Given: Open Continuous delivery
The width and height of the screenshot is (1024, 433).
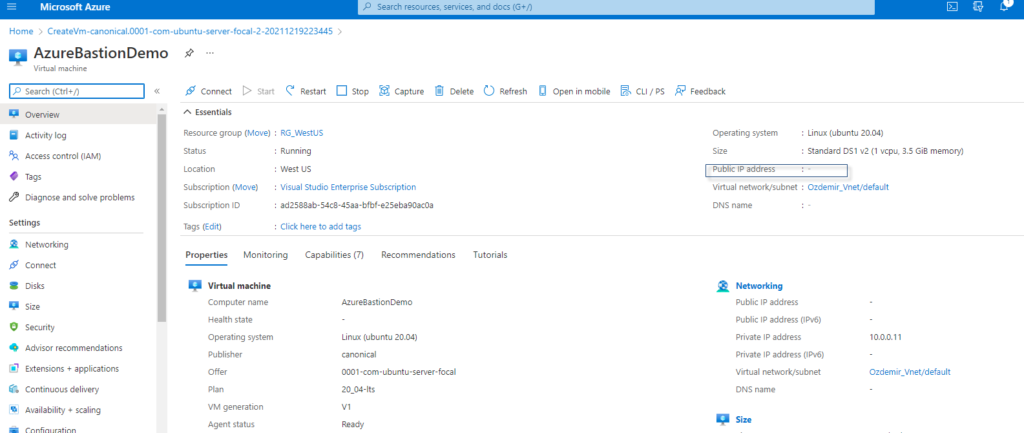Looking at the screenshot, I should tap(61, 390).
